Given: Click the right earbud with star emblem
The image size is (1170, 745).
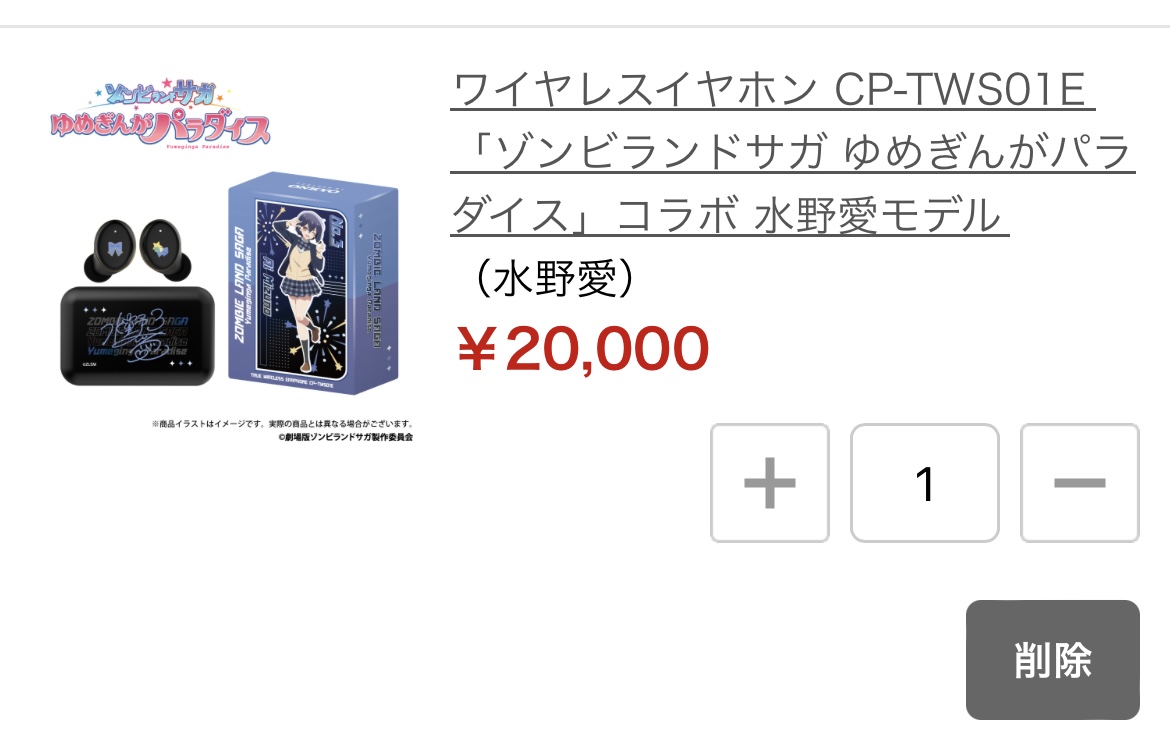Looking at the screenshot, I should pos(161,249).
